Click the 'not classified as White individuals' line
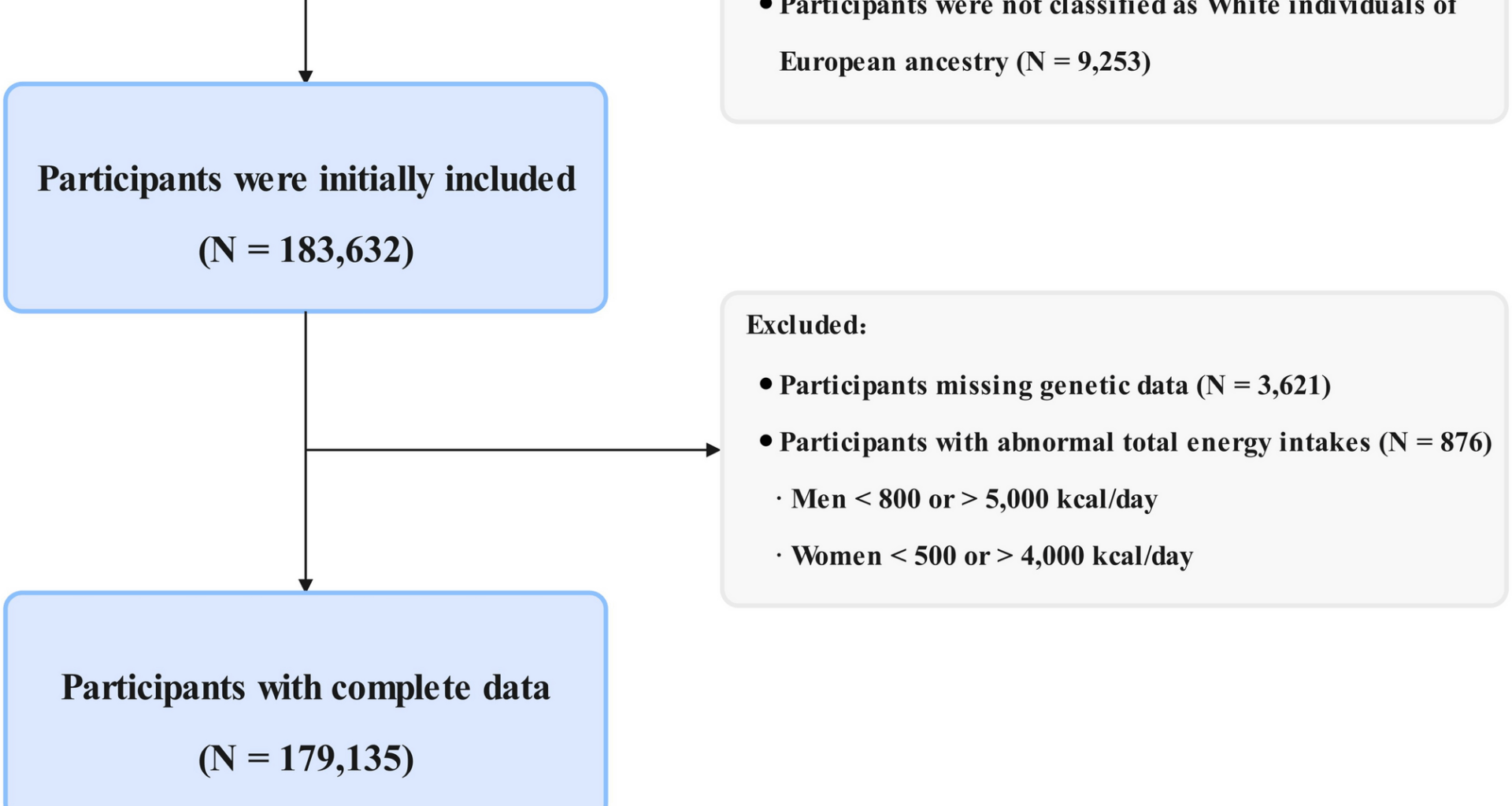This screenshot has height=806, width=1512. (1117, 8)
